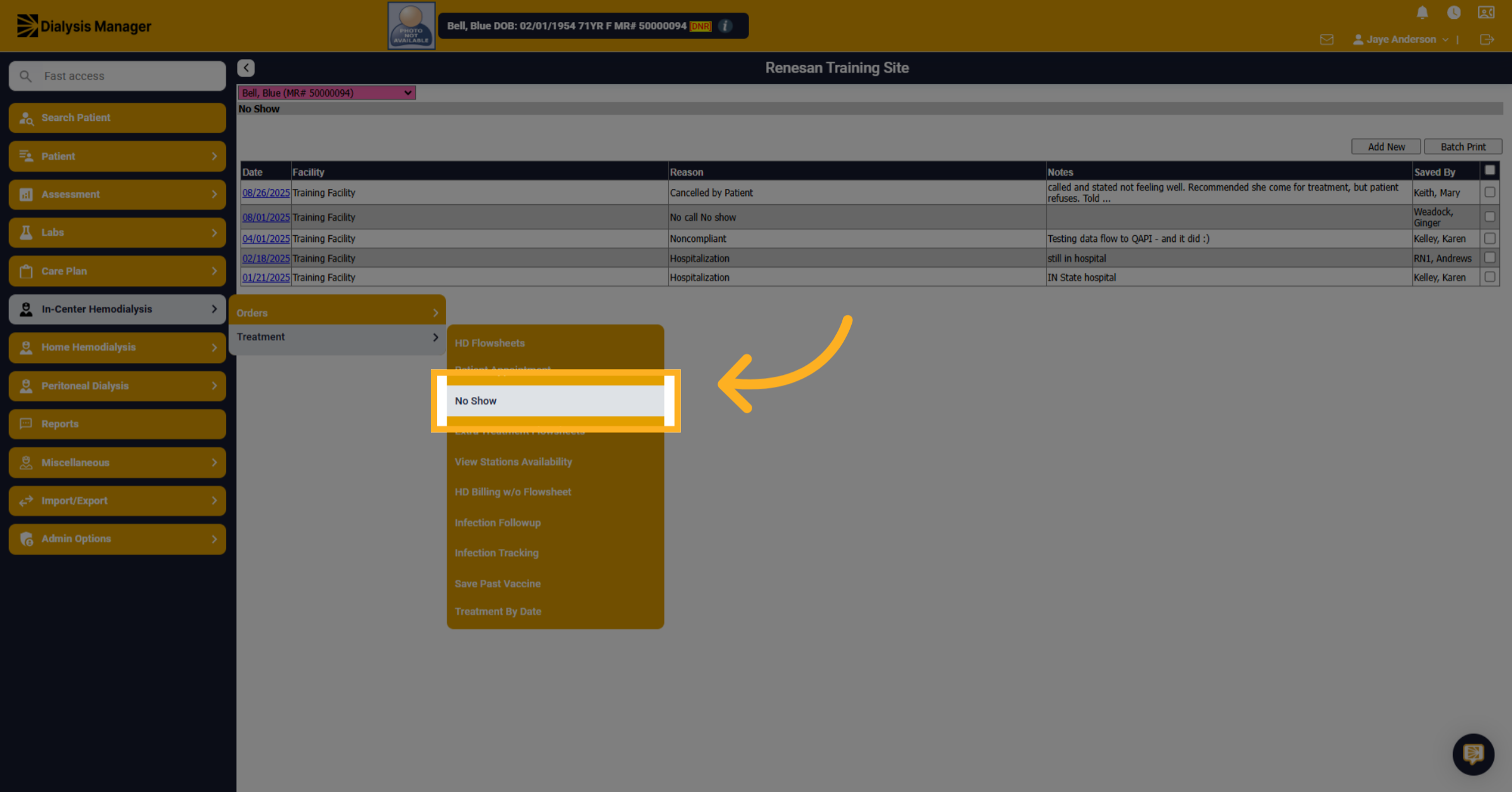
Task: Open Infection Tracking menu item
Action: 556,553
